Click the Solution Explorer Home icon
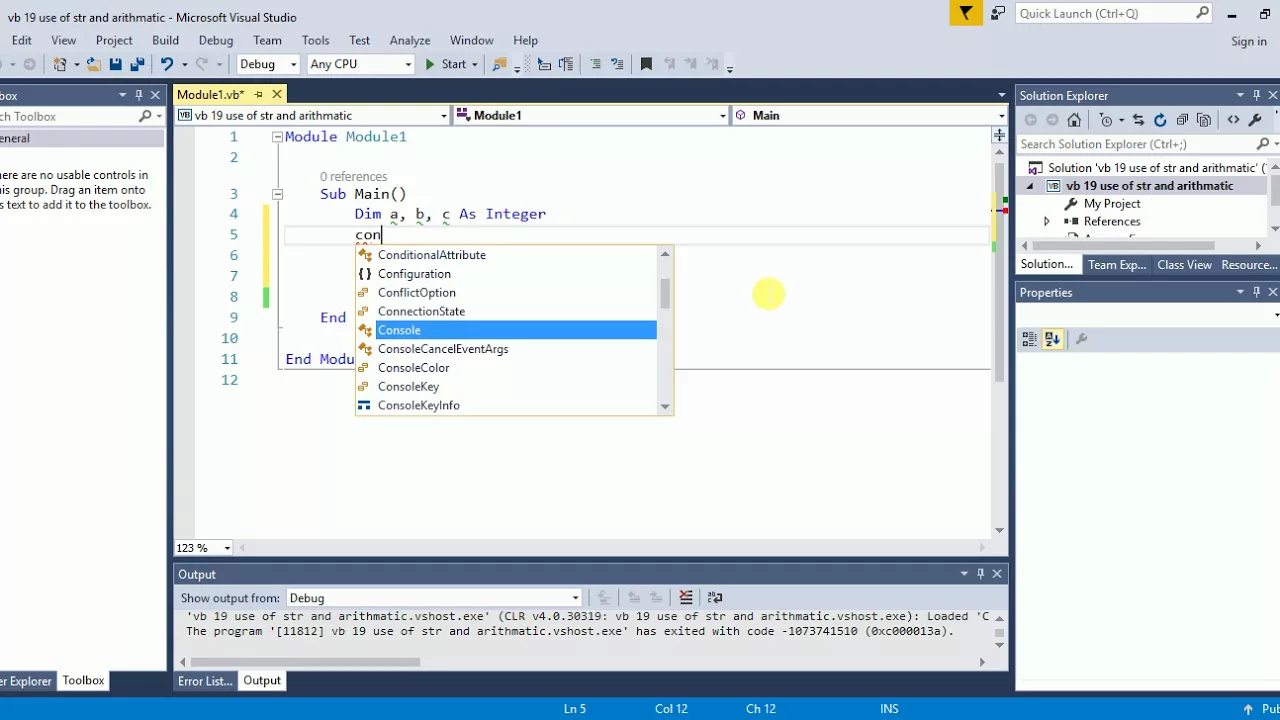 click(1074, 120)
